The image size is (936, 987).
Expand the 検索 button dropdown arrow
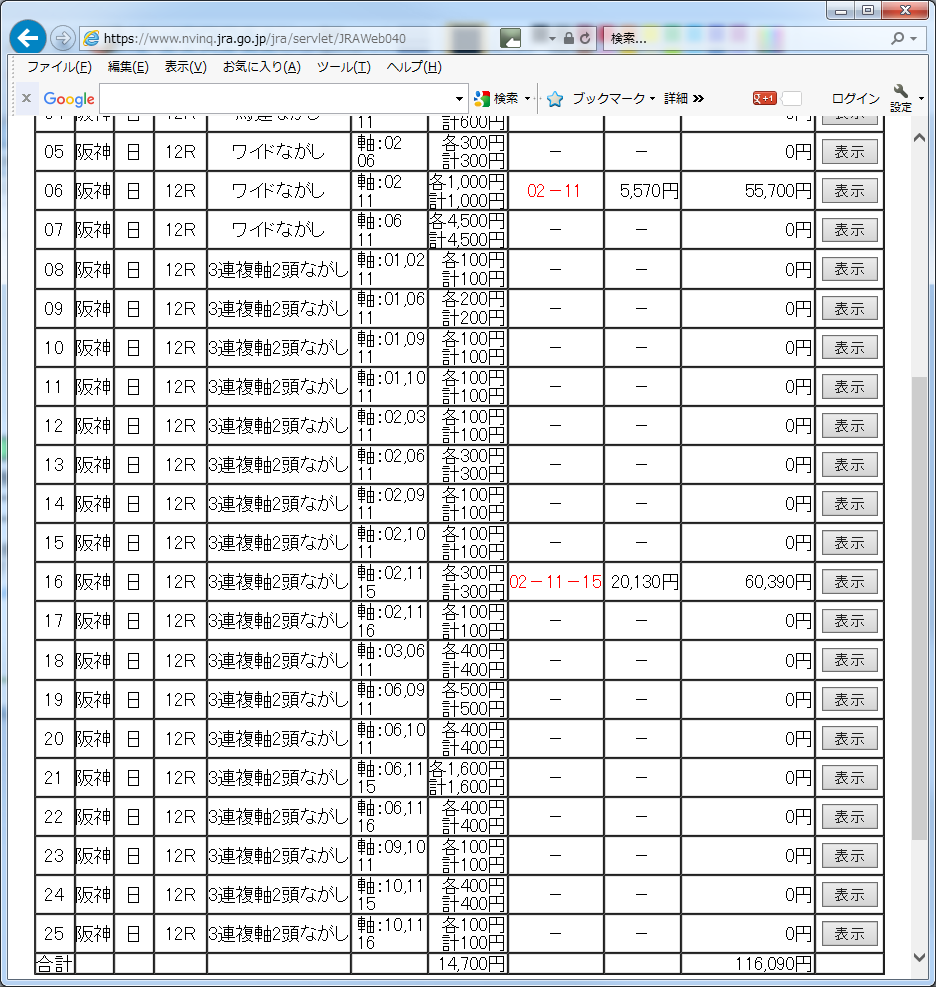point(527,98)
